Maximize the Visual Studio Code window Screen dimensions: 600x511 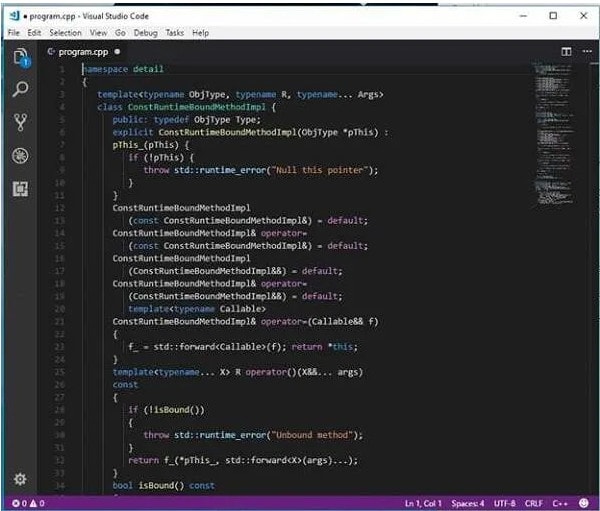pyautogui.click(x=553, y=16)
